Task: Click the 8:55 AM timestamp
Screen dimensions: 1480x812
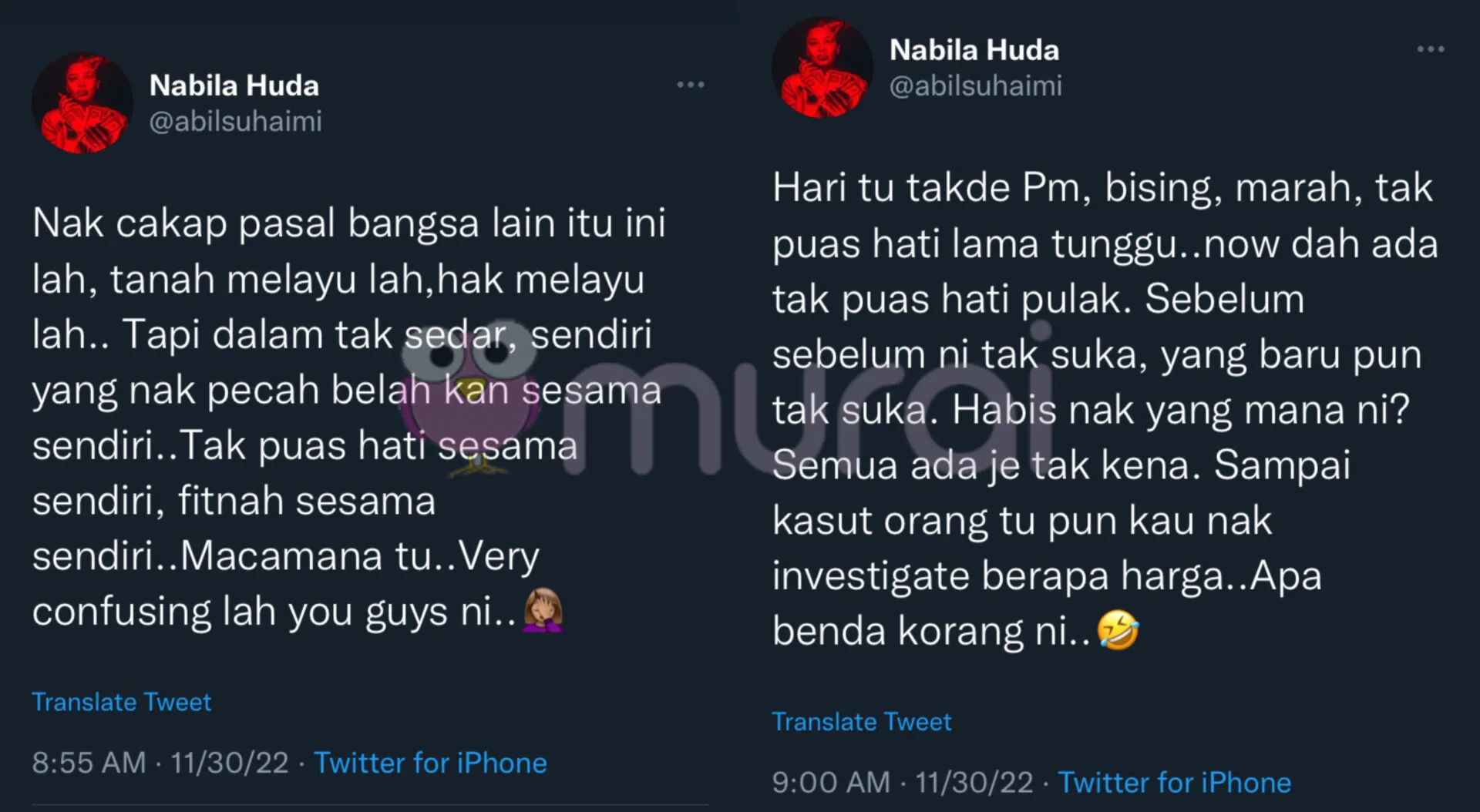Action: (89, 763)
